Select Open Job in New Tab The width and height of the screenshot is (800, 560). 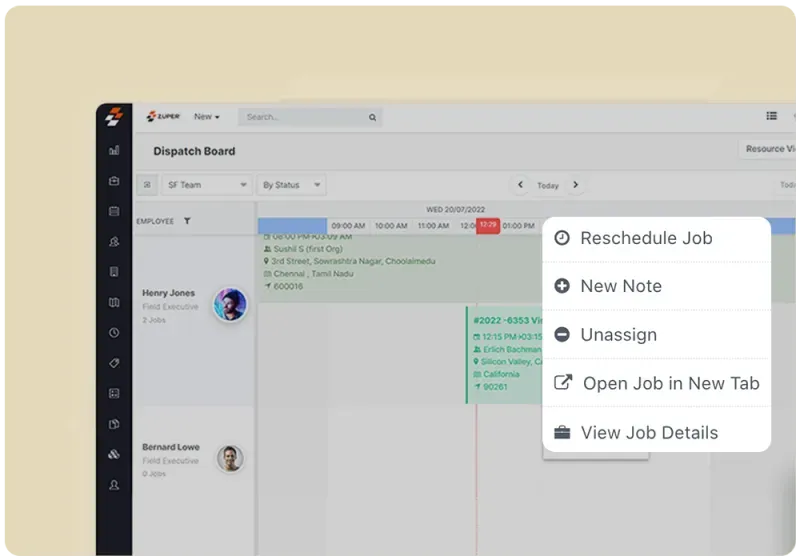tap(670, 383)
